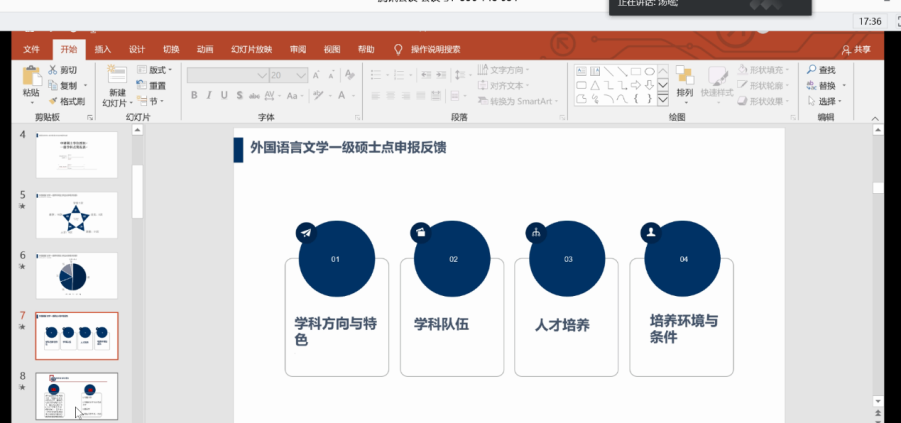
Task: Toggle Bold formatting
Action: (x=194, y=96)
